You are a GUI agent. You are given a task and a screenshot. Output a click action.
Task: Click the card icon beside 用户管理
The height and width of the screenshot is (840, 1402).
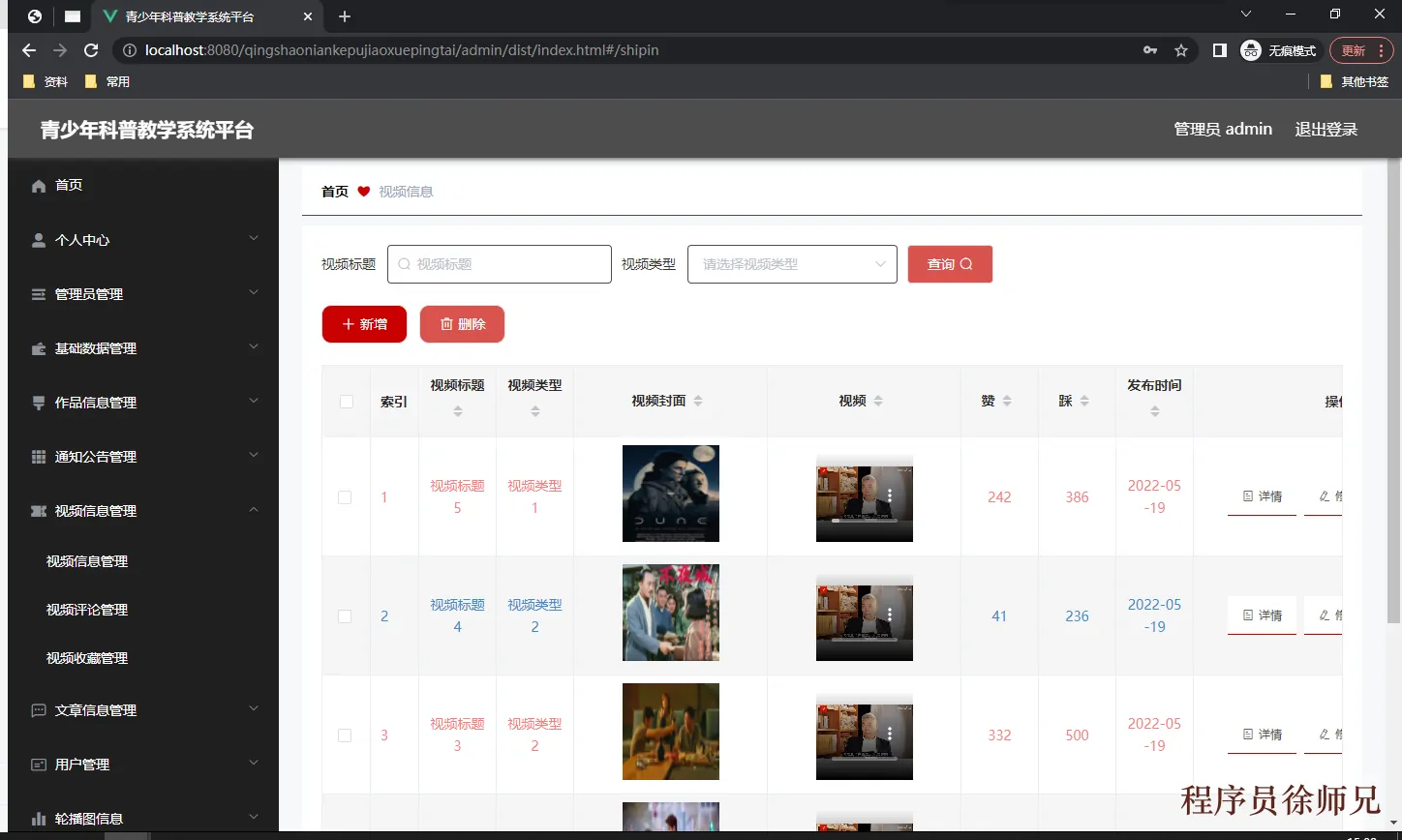[x=39, y=765]
